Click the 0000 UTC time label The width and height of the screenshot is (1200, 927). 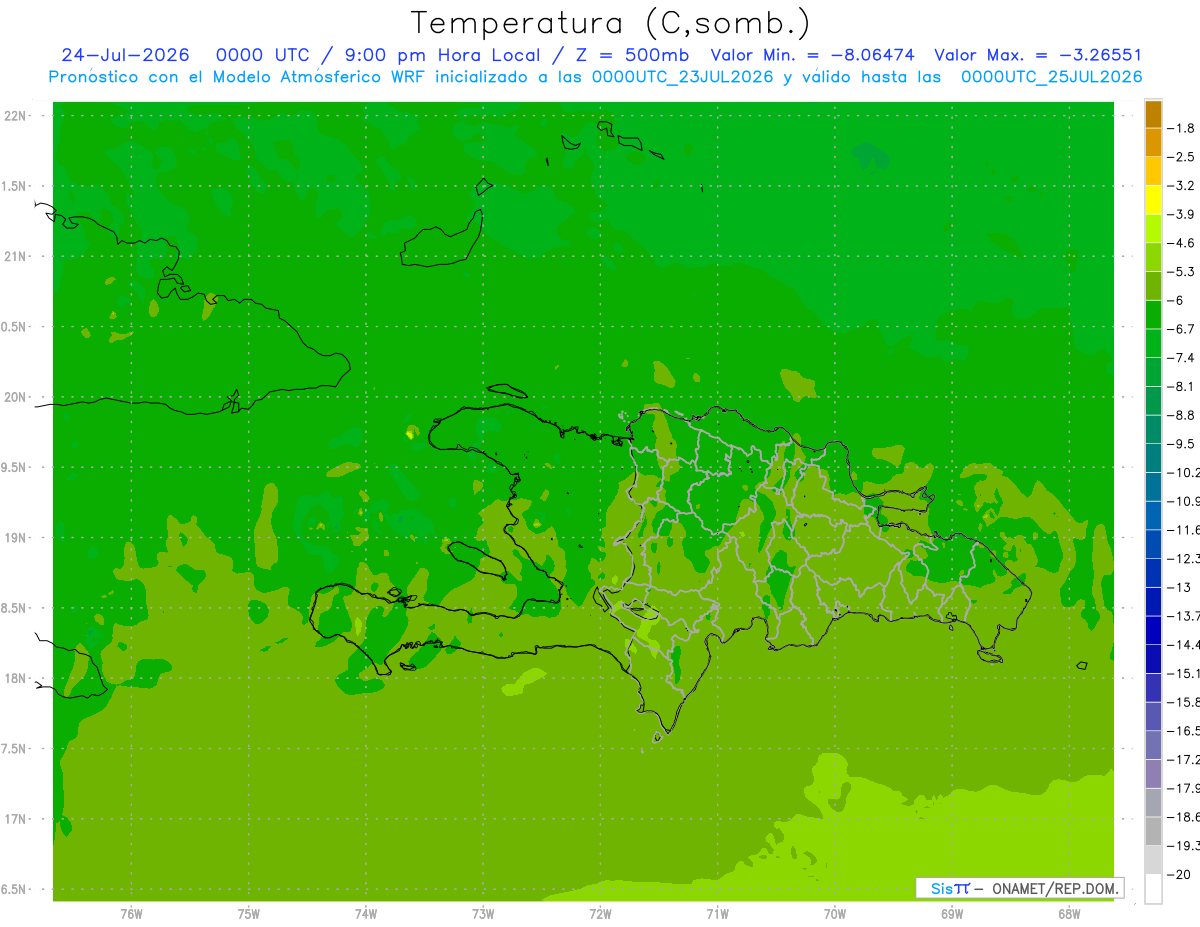coord(262,55)
